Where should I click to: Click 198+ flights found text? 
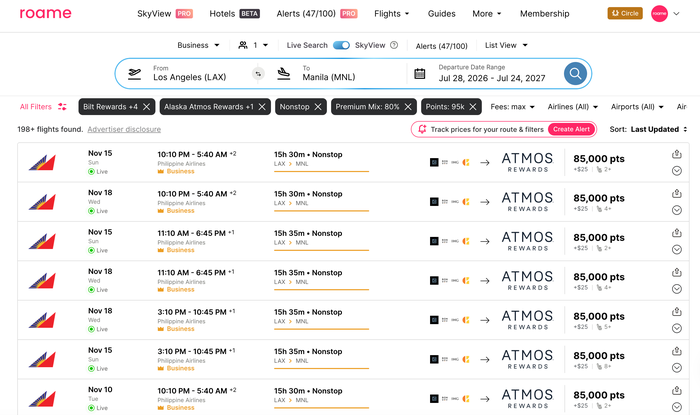pos(50,129)
